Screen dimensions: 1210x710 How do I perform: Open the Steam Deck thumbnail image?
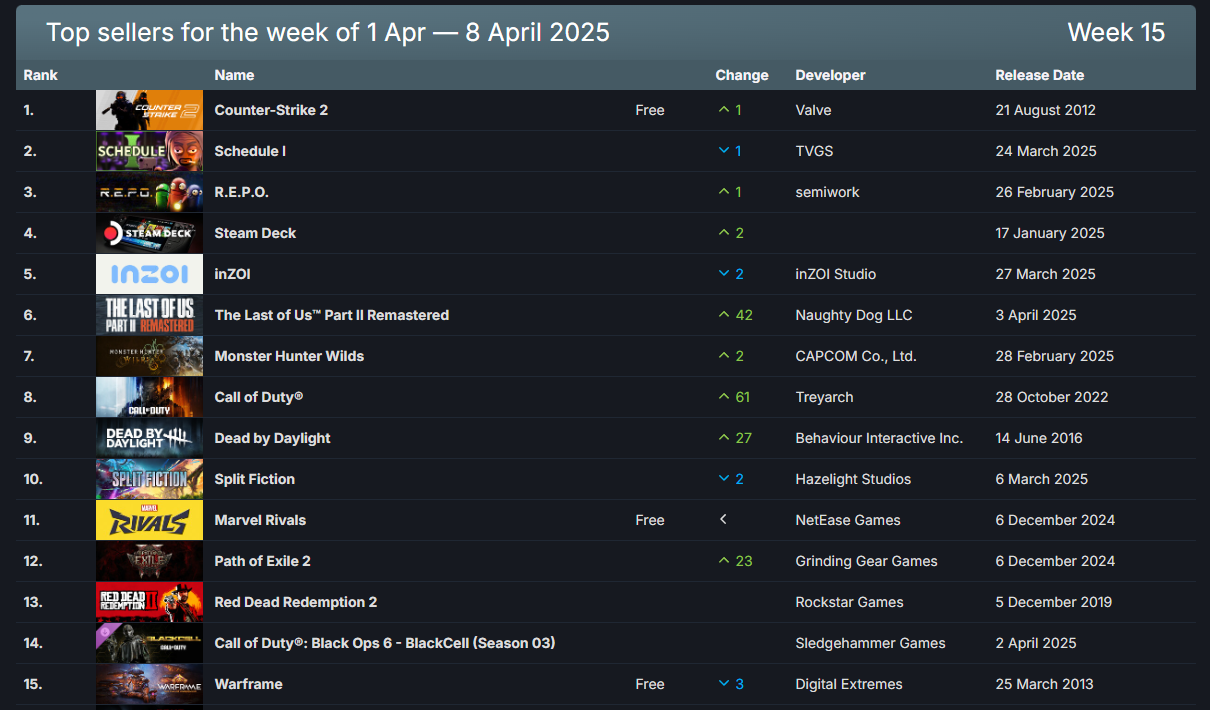[149, 233]
